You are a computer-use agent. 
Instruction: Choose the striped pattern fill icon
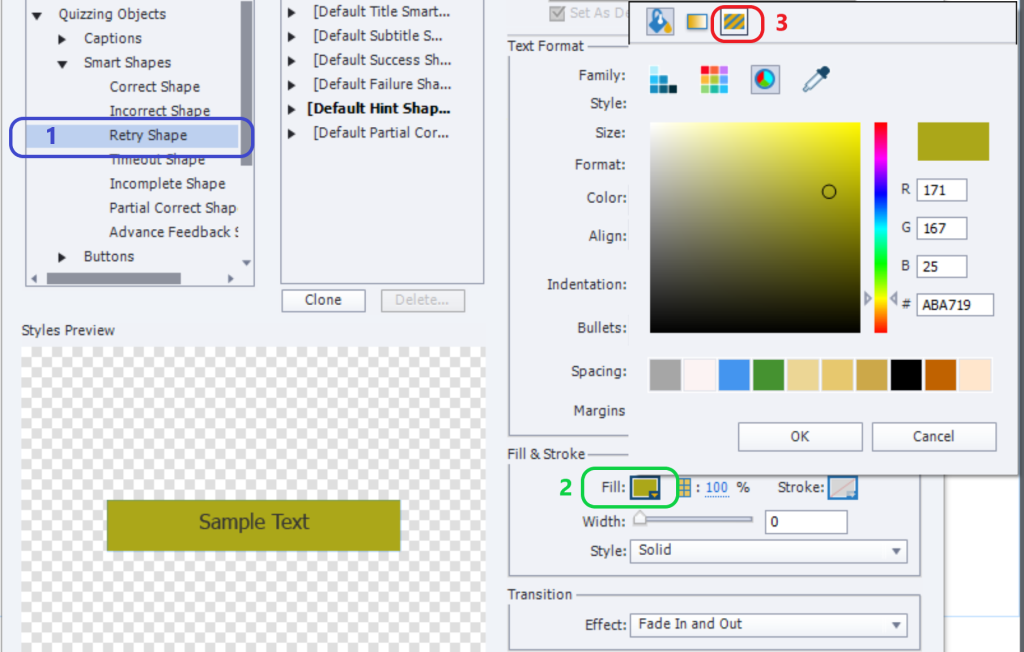735,22
